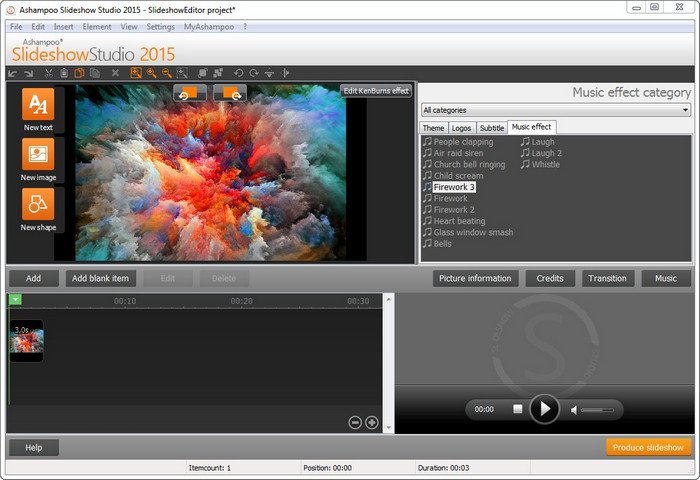Screen dimensions: 700x480
Task: Click the delete X icon in toolbar
Action: [115, 73]
